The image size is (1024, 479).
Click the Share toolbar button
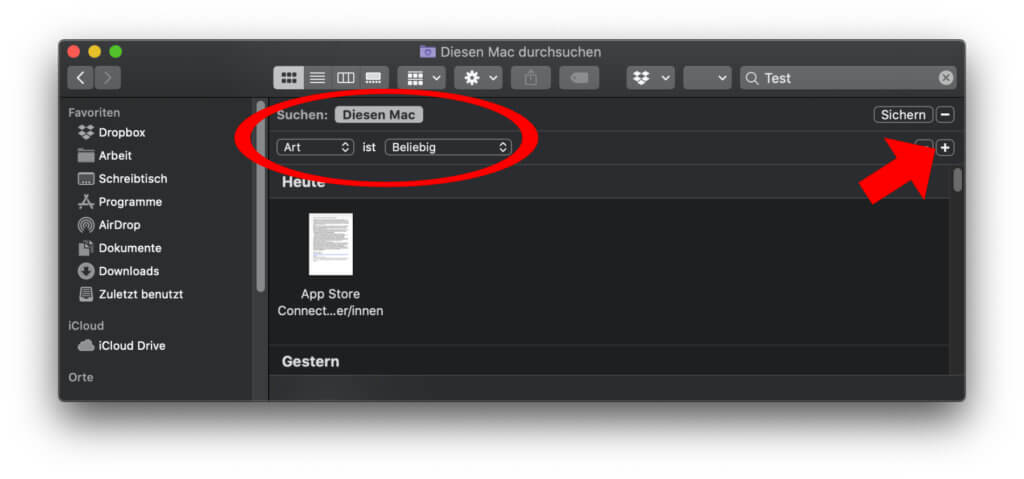[530, 78]
